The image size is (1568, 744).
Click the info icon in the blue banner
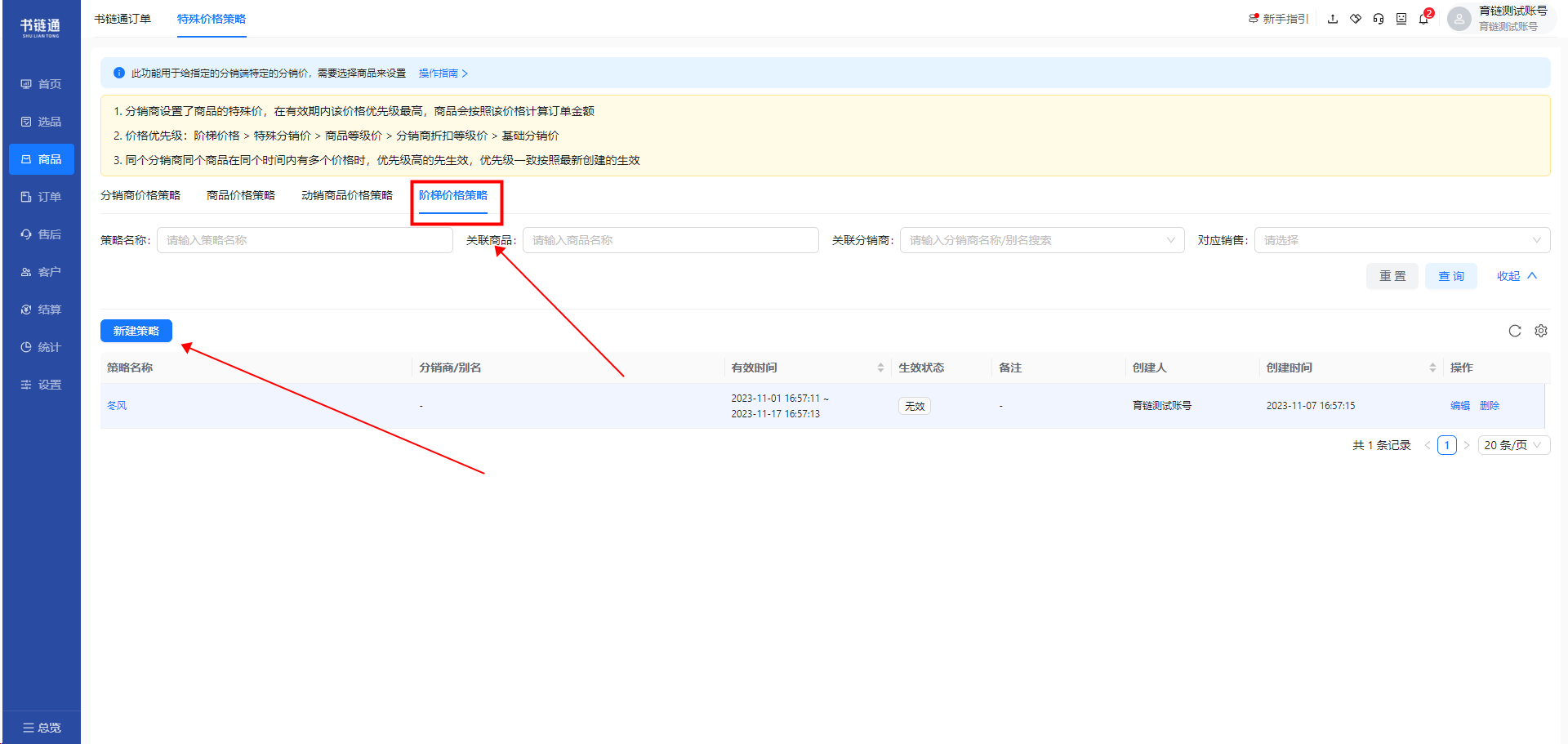pos(119,73)
